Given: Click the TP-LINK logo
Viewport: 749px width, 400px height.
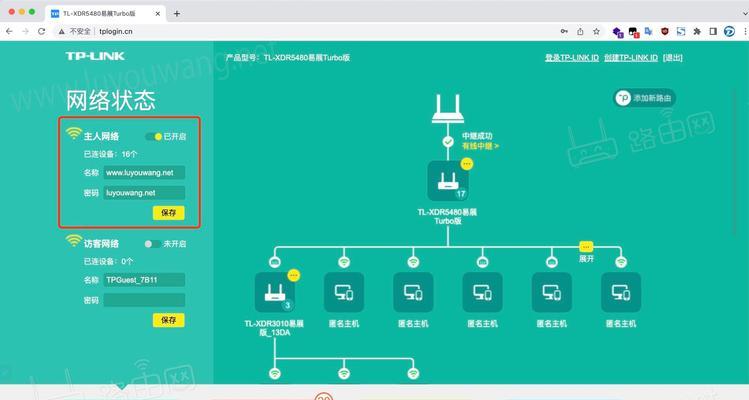Looking at the screenshot, I should tap(95, 56).
